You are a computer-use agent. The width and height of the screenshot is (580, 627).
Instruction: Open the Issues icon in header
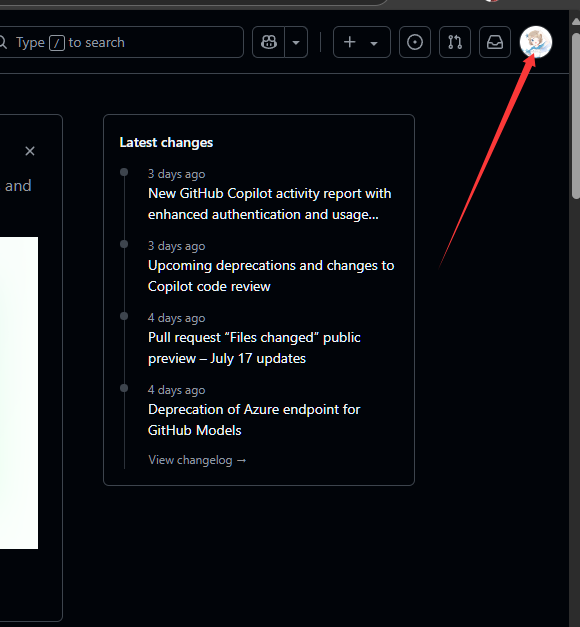(415, 42)
